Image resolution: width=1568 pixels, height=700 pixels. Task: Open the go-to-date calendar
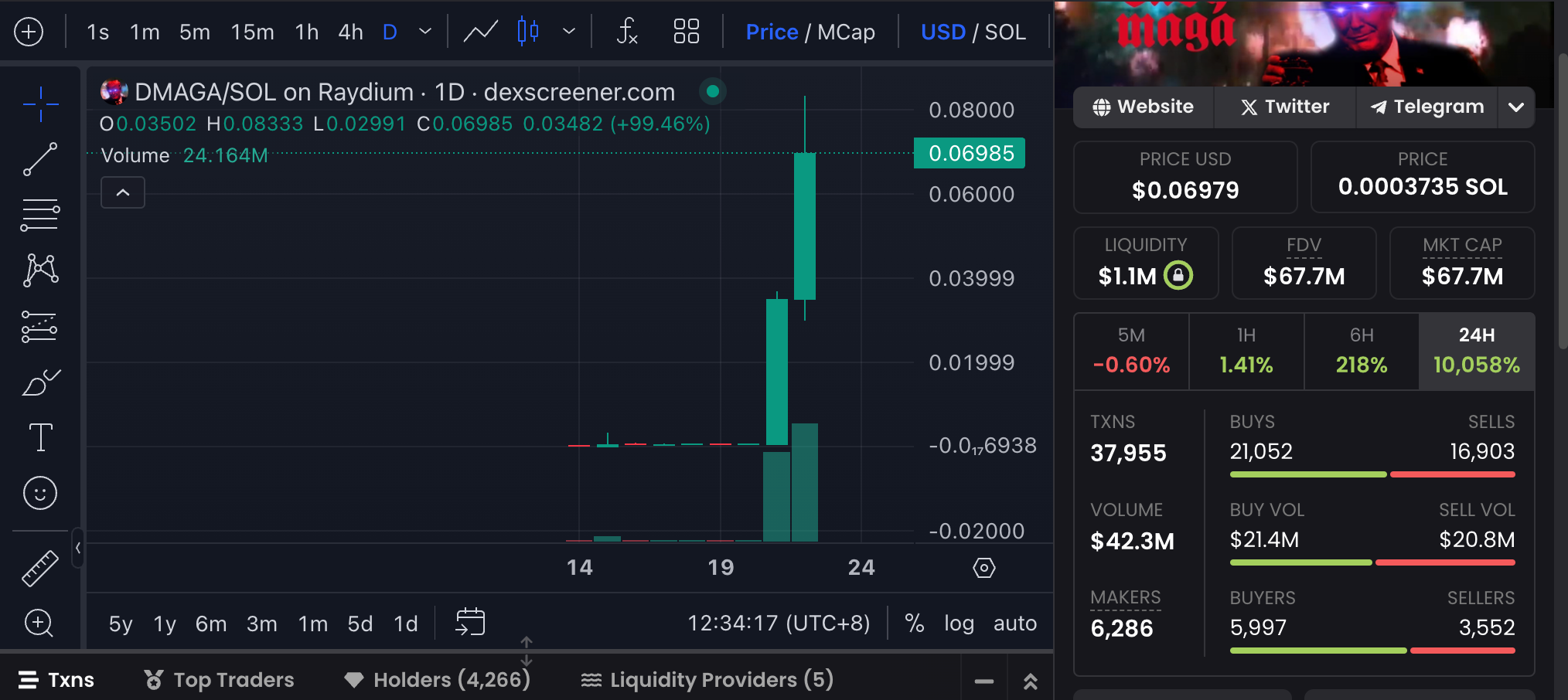[x=470, y=622]
